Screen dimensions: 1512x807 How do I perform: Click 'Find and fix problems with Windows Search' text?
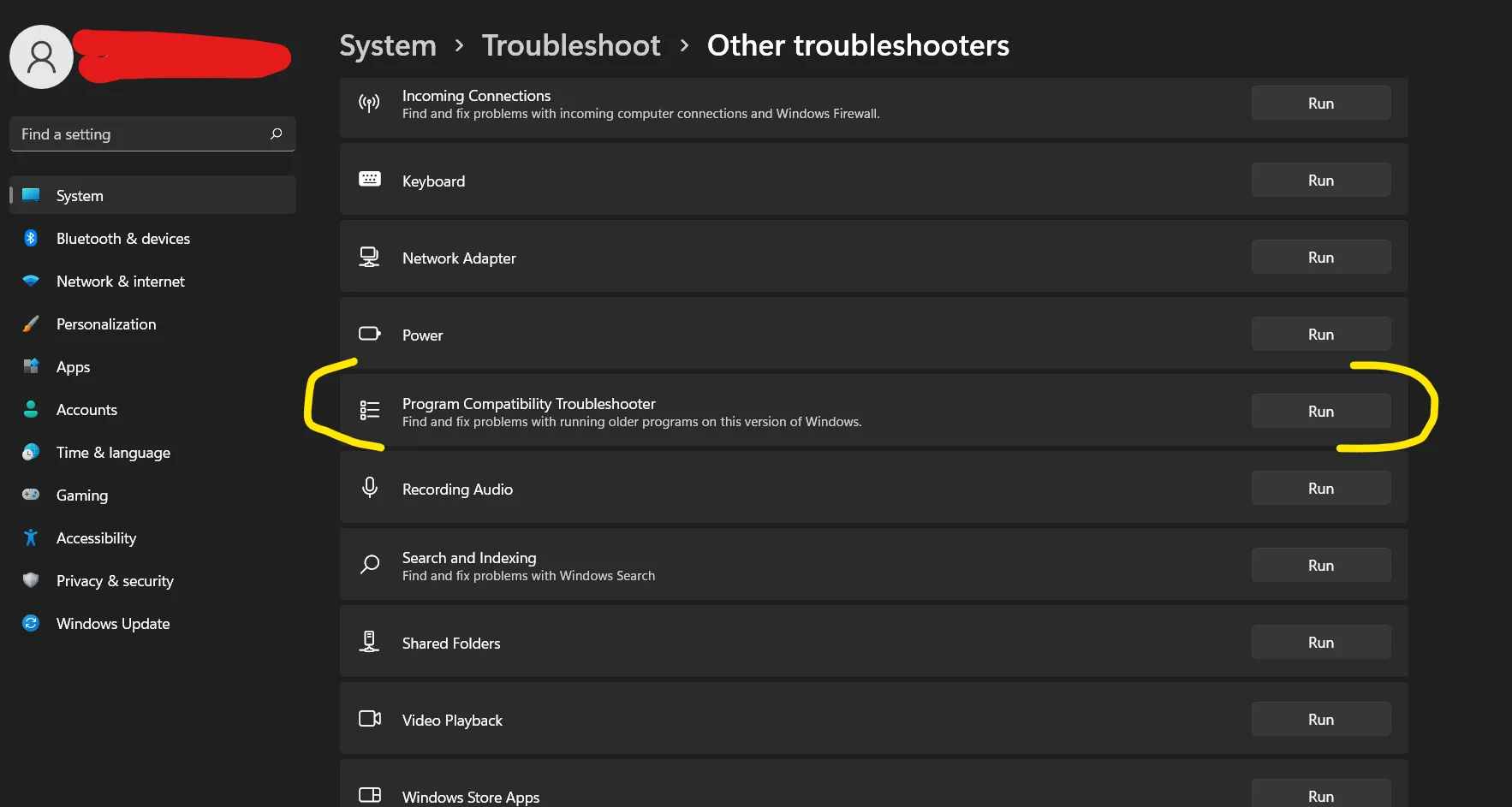[x=528, y=576]
